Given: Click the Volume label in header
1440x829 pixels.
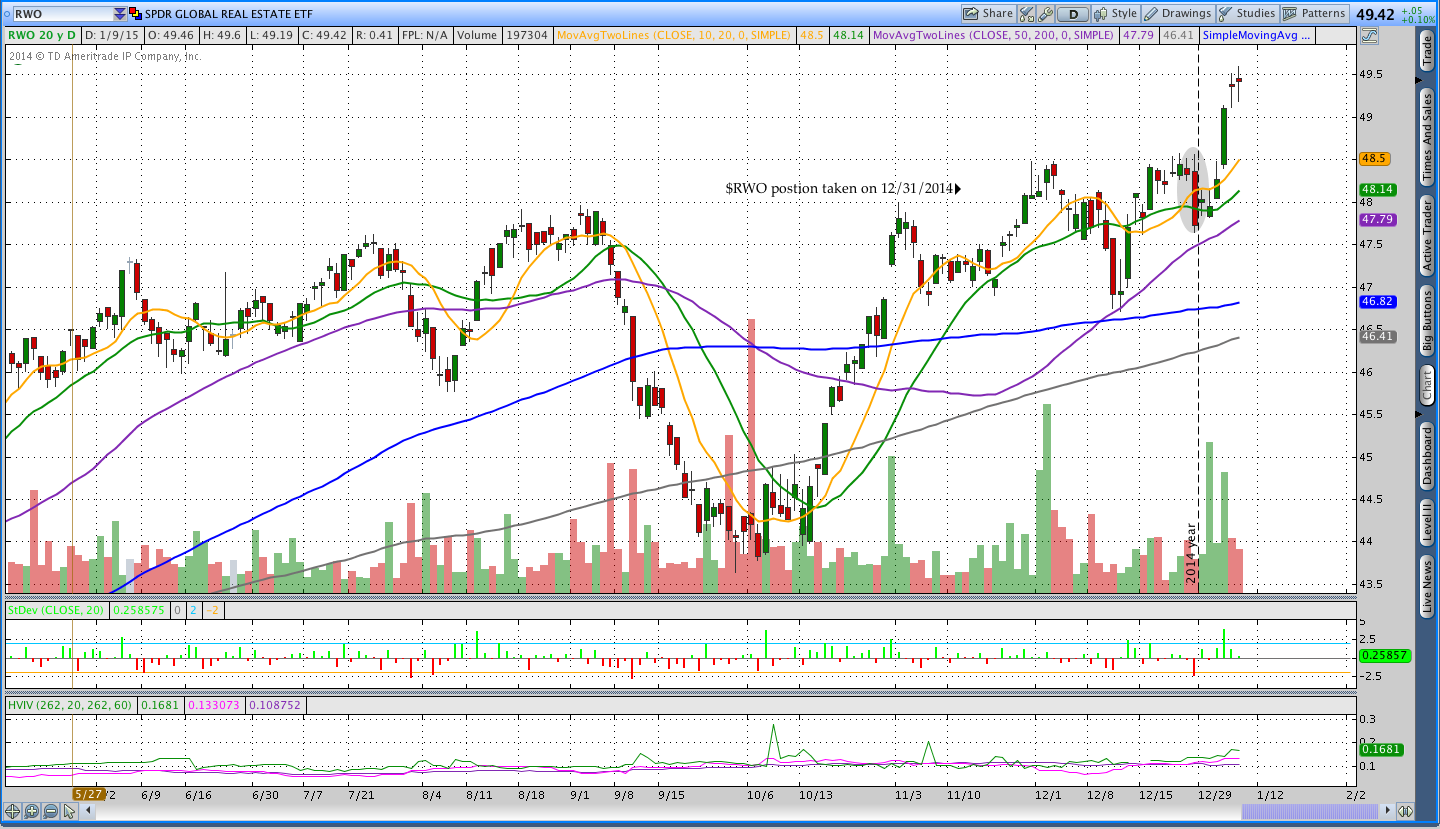Looking at the screenshot, I should coord(477,35).
